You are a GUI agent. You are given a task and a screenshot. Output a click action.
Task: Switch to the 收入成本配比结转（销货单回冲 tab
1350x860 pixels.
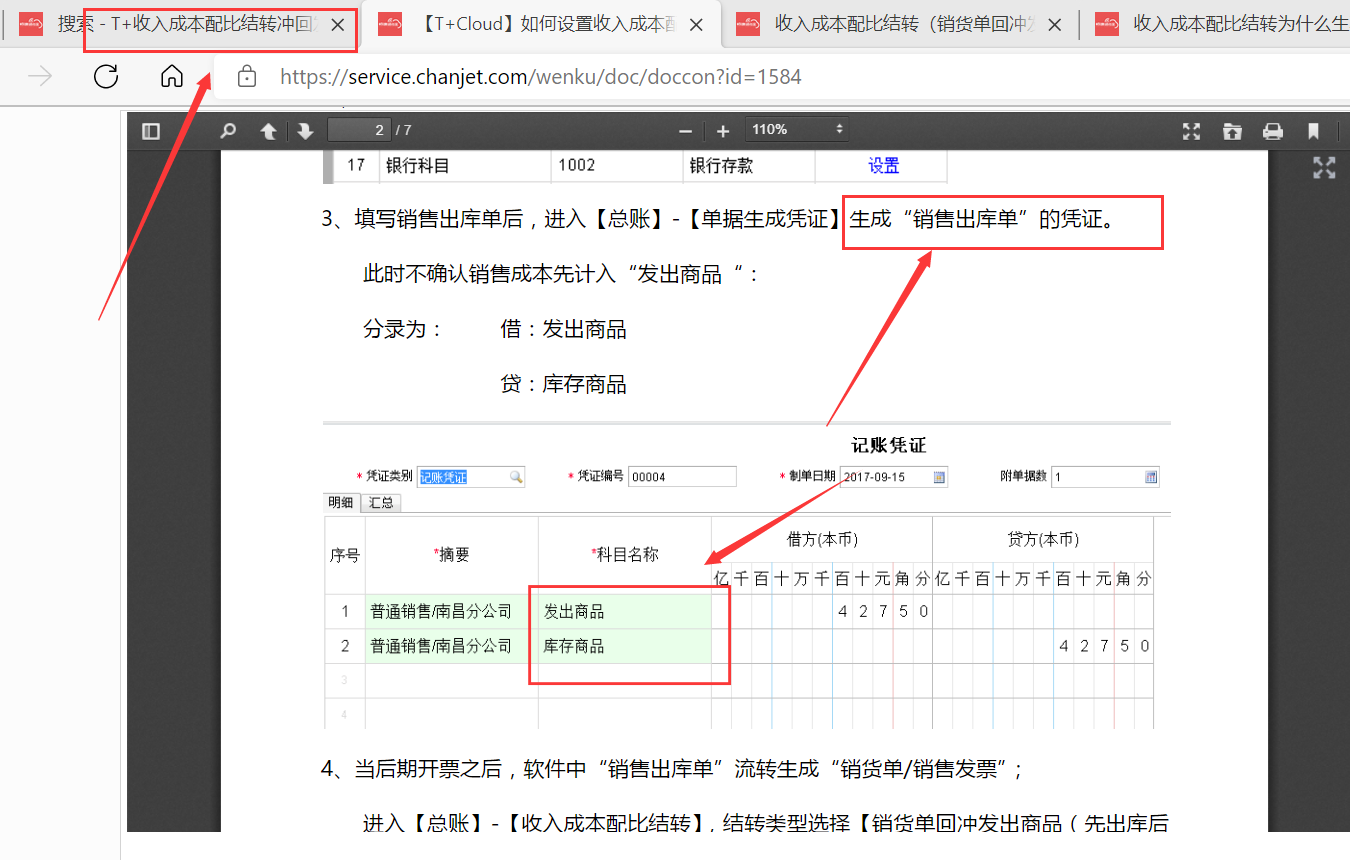click(899, 24)
